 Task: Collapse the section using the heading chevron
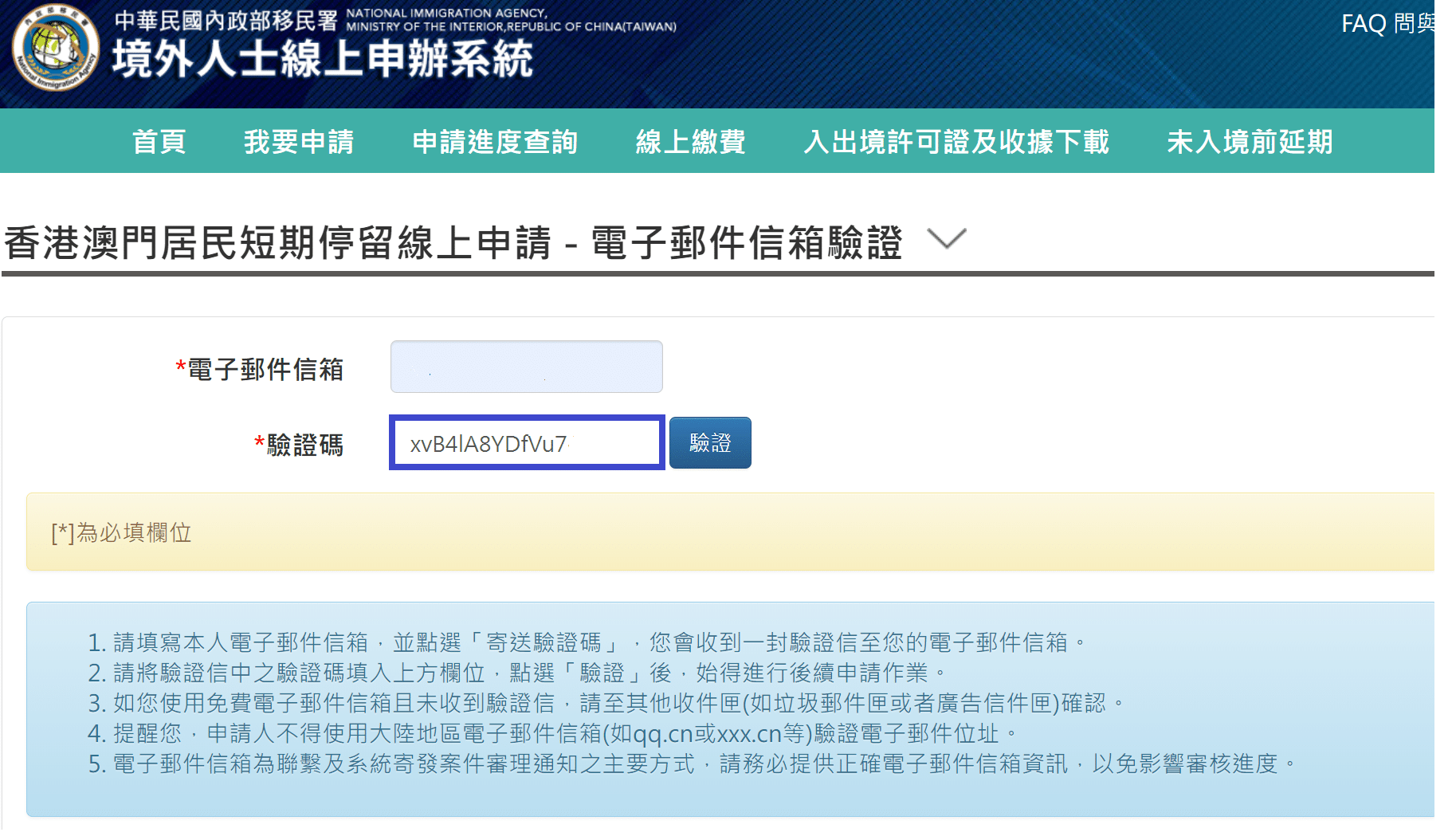pos(947,238)
